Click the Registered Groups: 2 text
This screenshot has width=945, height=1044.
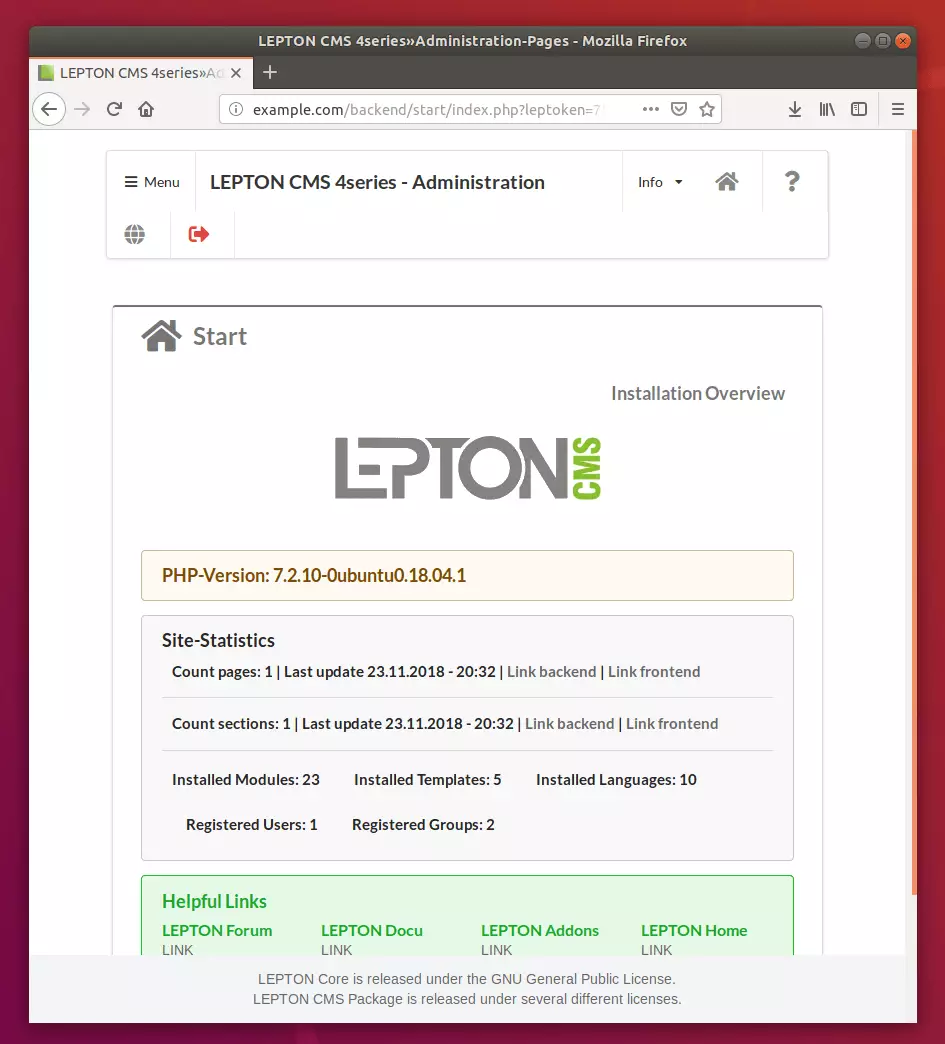pyautogui.click(x=423, y=825)
